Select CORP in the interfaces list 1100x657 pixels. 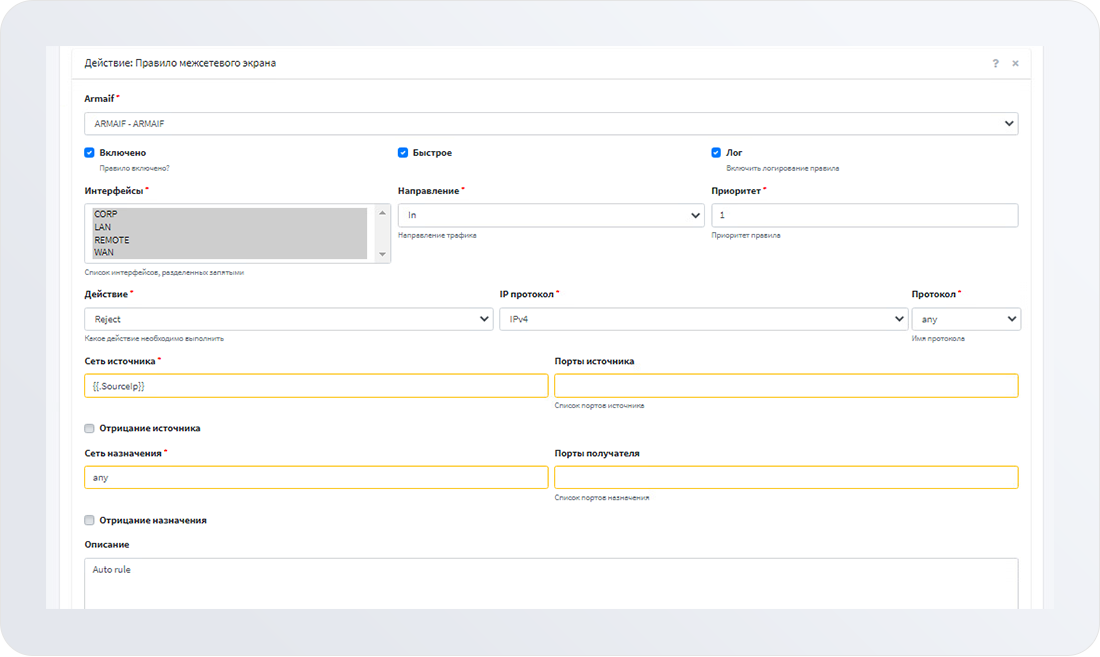tap(106, 214)
